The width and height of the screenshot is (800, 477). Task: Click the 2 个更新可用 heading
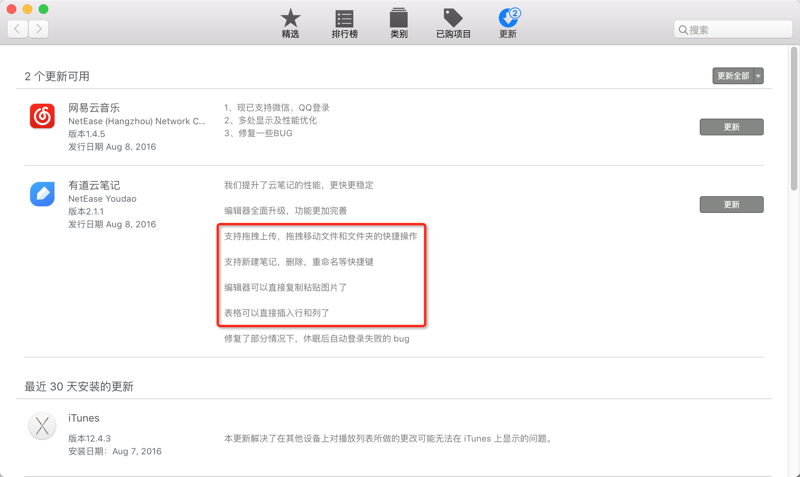57,77
